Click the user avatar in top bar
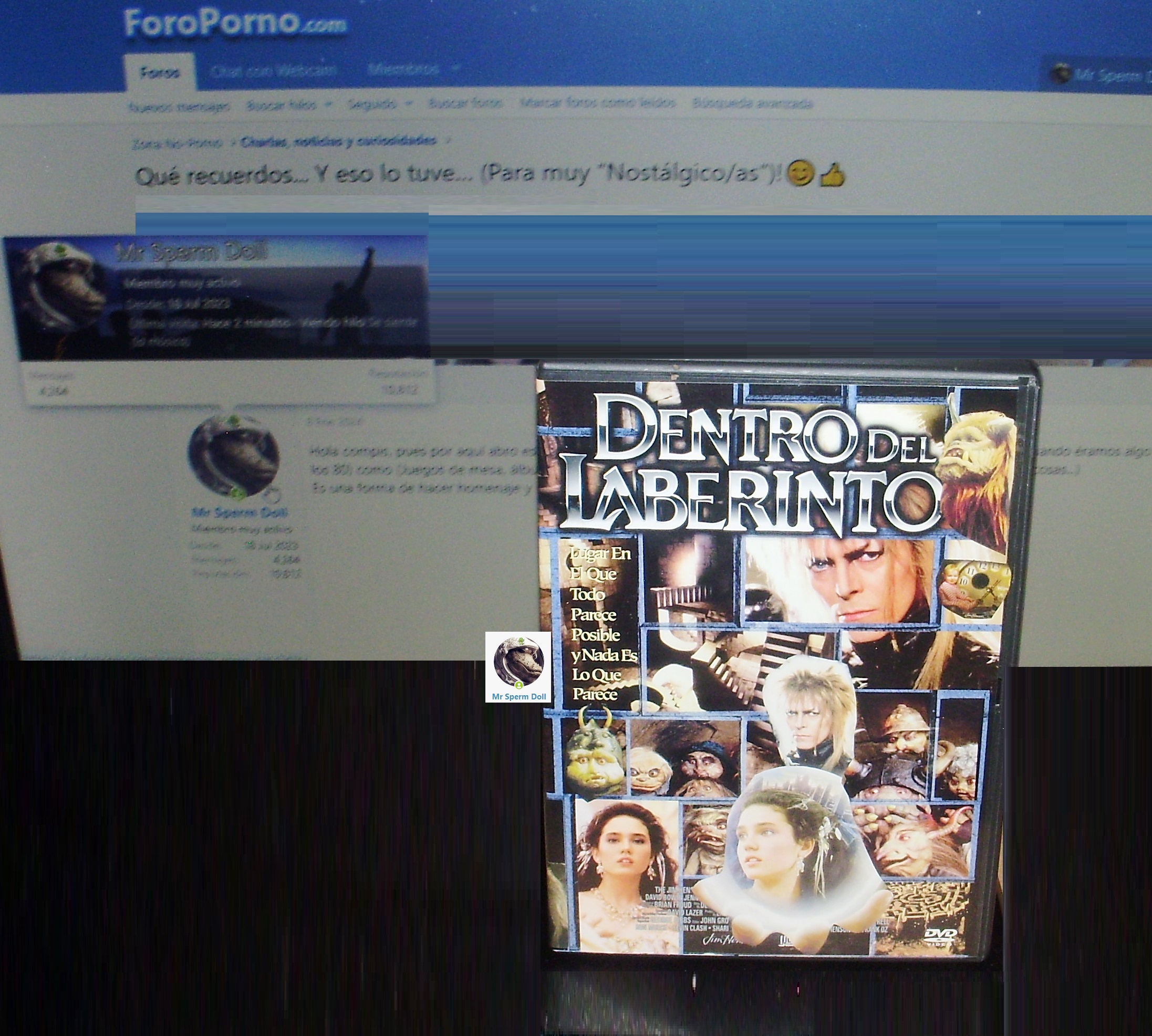The image size is (1152, 1036). pos(1060,74)
